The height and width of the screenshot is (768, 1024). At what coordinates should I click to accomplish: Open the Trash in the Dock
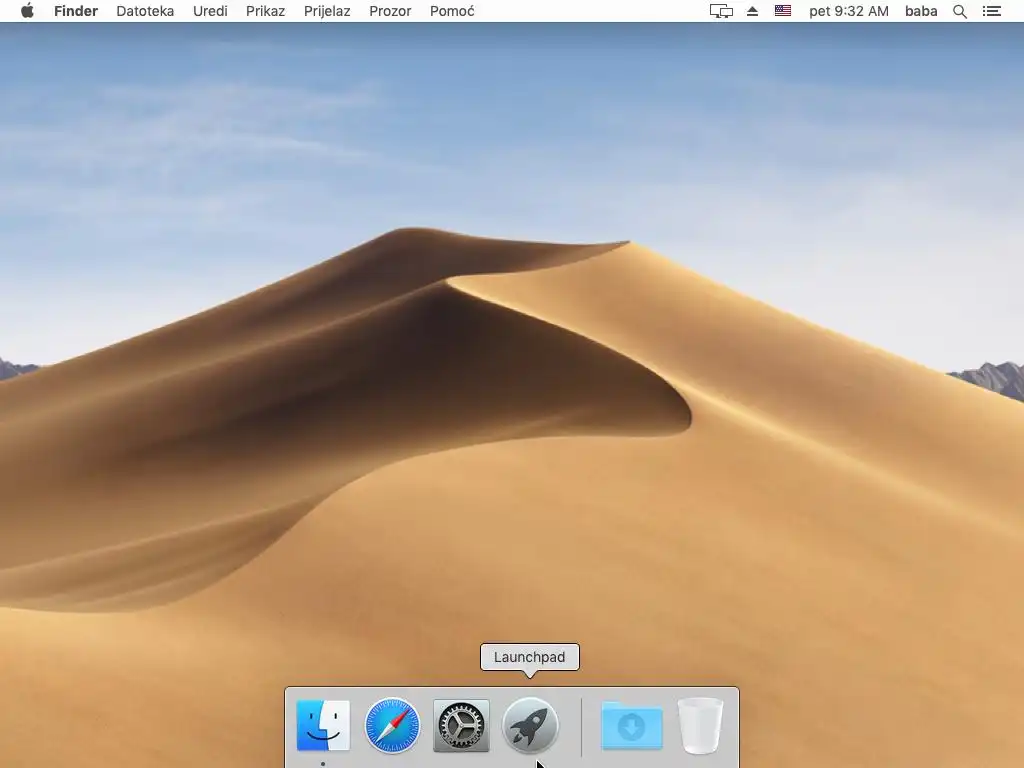pyautogui.click(x=700, y=725)
